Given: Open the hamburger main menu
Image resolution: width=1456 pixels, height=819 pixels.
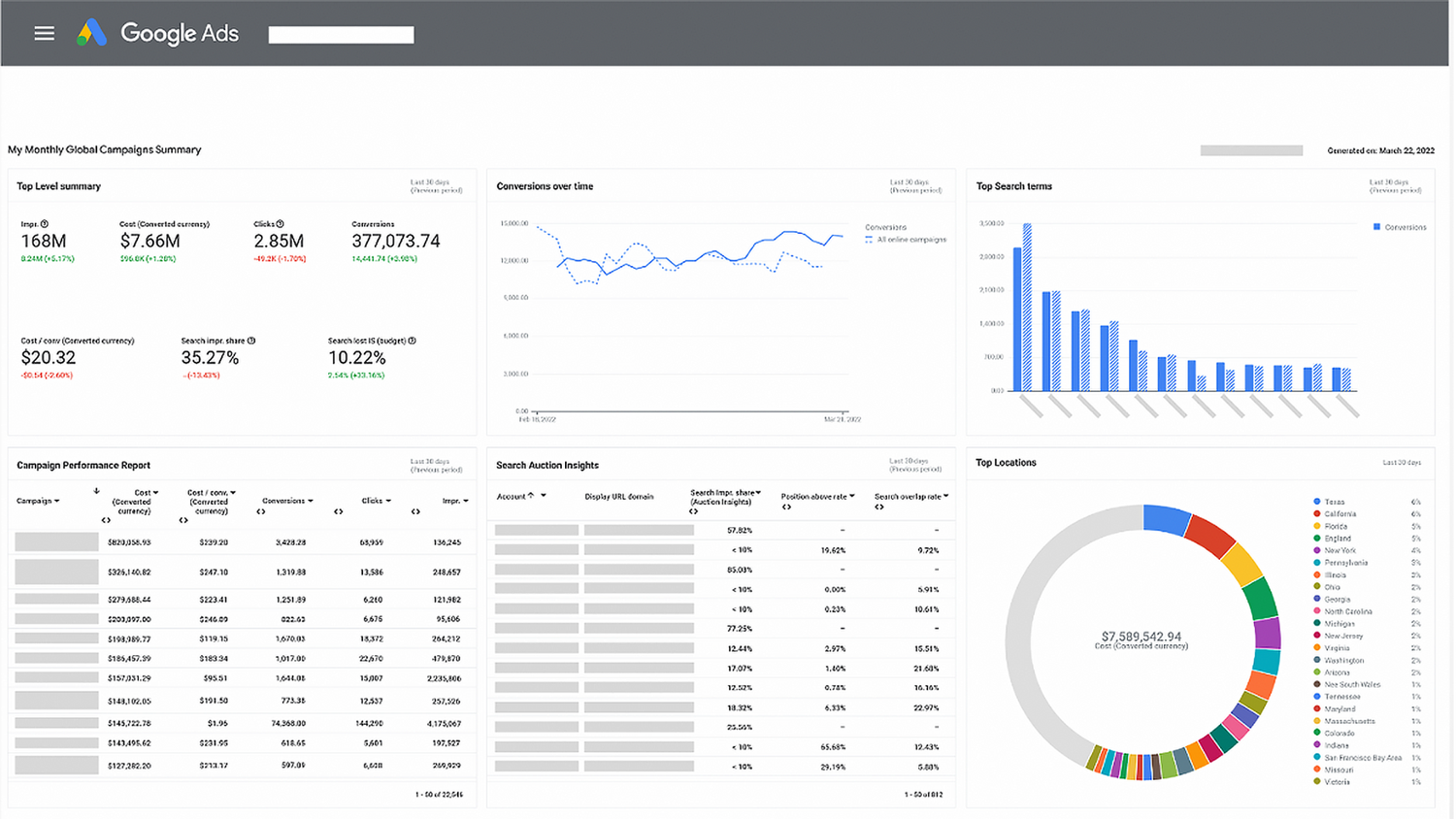Looking at the screenshot, I should (44, 33).
